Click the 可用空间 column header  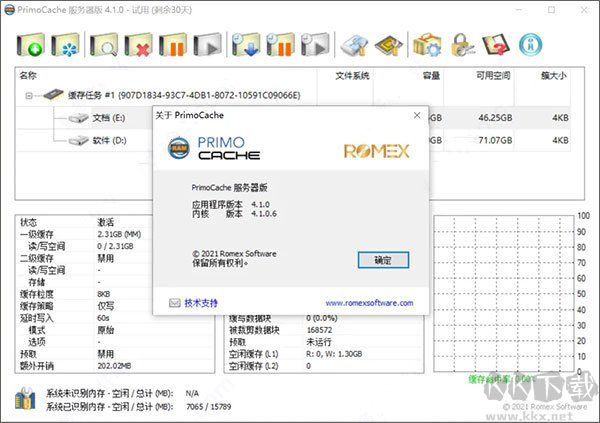point(493,76)
